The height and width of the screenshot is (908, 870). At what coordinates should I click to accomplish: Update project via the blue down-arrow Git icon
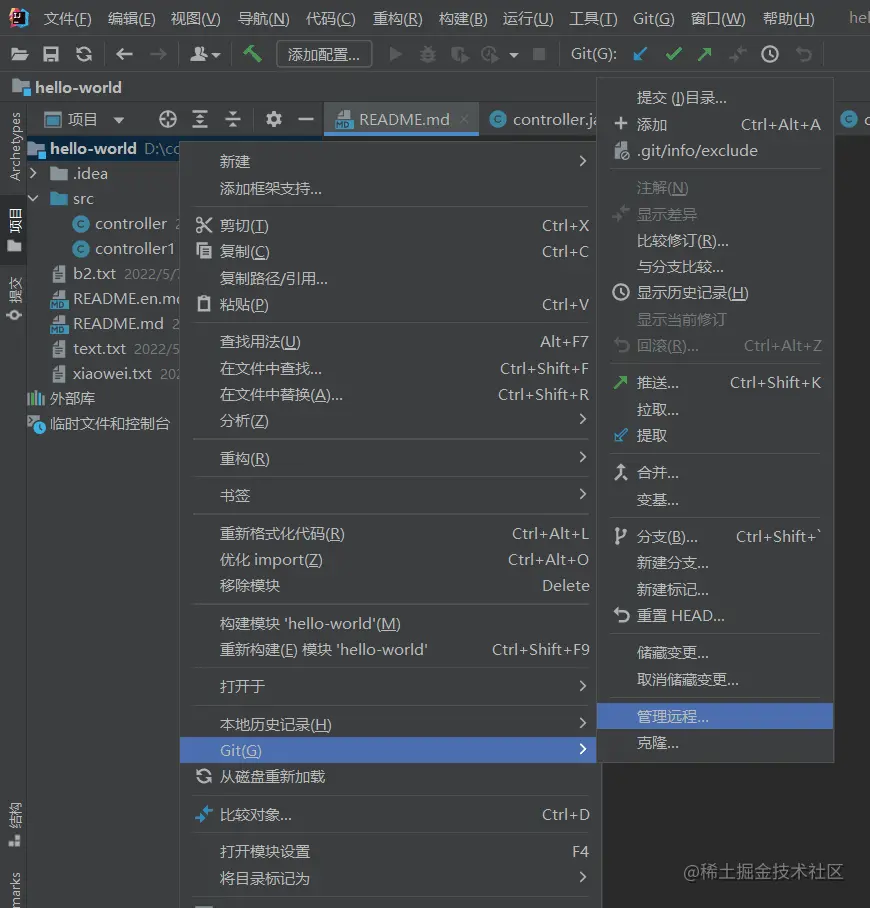640,53
